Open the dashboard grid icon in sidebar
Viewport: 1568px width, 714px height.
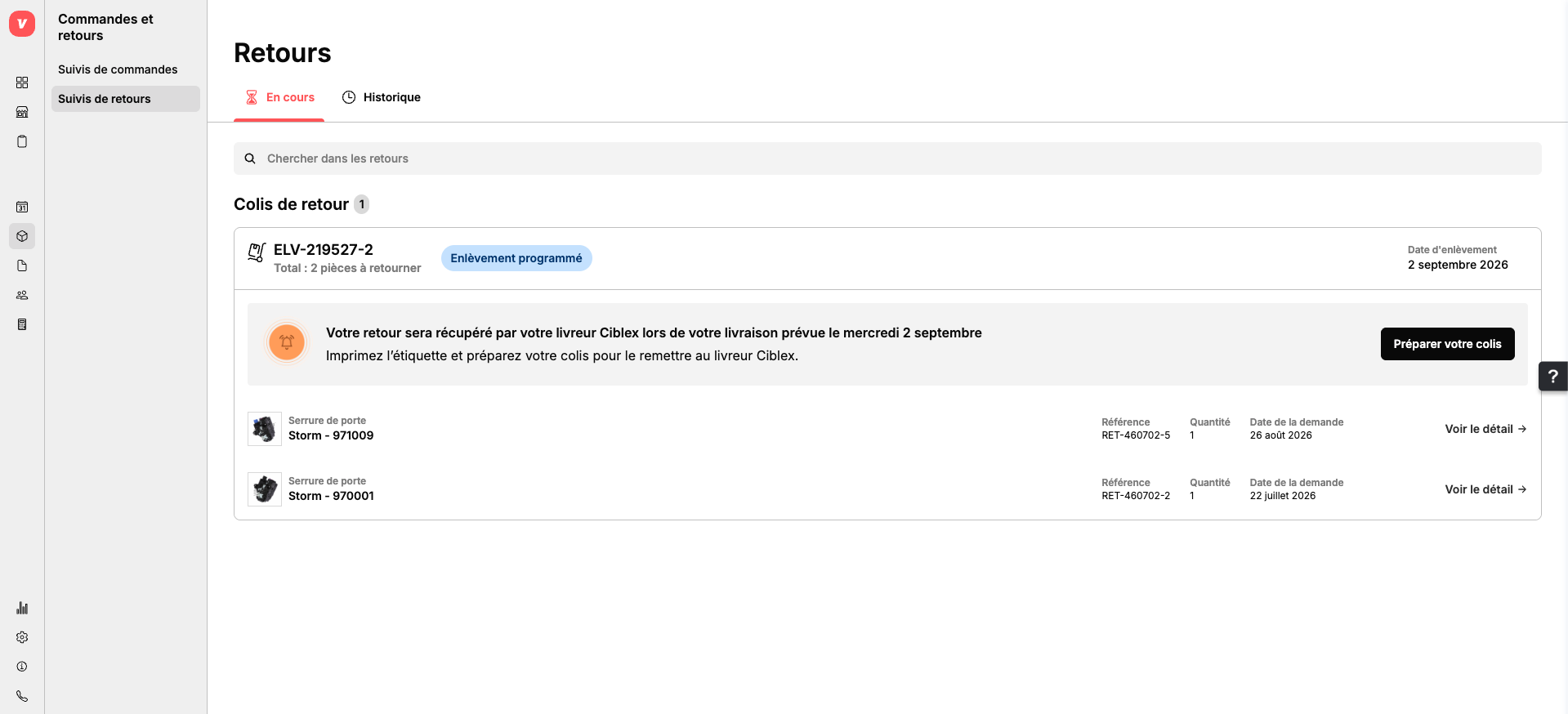point(22,83)
